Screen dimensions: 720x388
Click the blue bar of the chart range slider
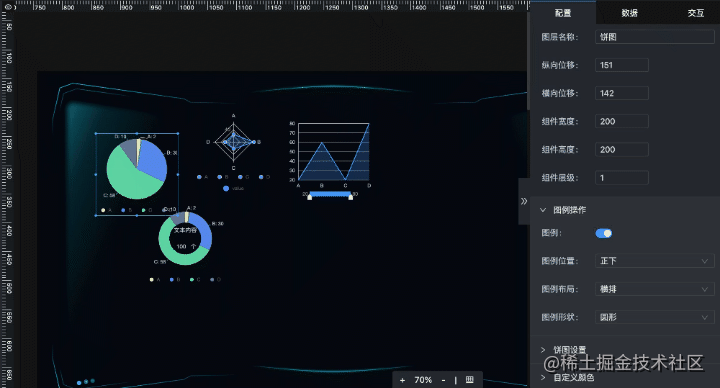click(330, 194)
